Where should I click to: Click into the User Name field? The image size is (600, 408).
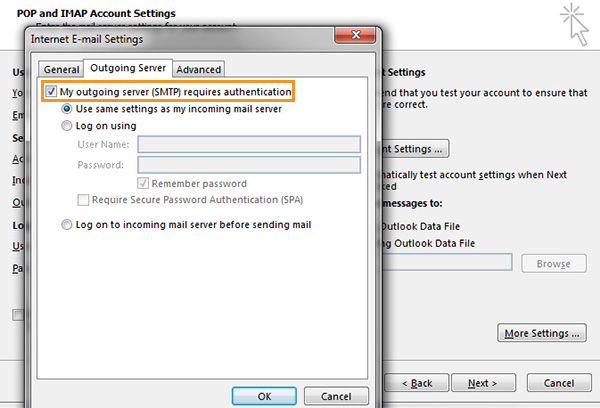tap(249, 144)
